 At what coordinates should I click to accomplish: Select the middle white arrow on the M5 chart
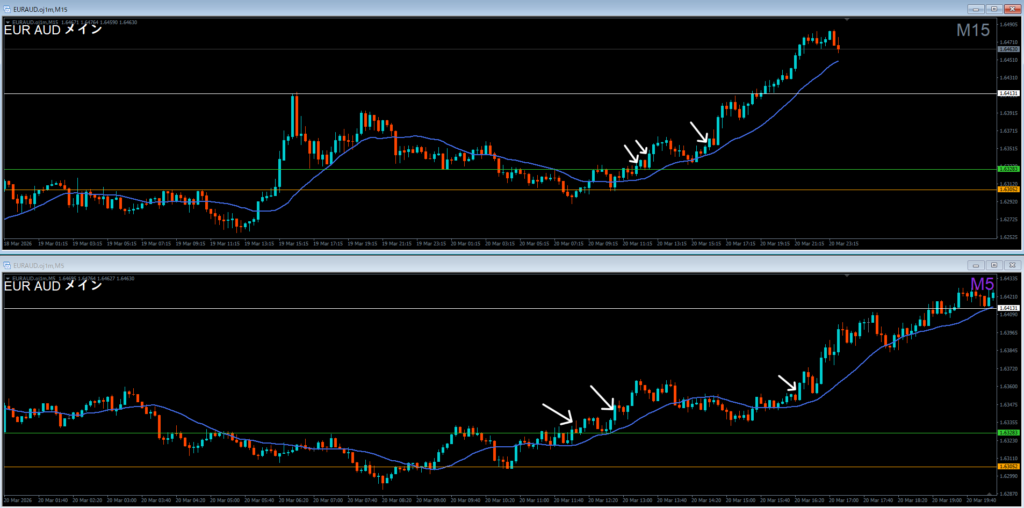(x=603, y=397)
